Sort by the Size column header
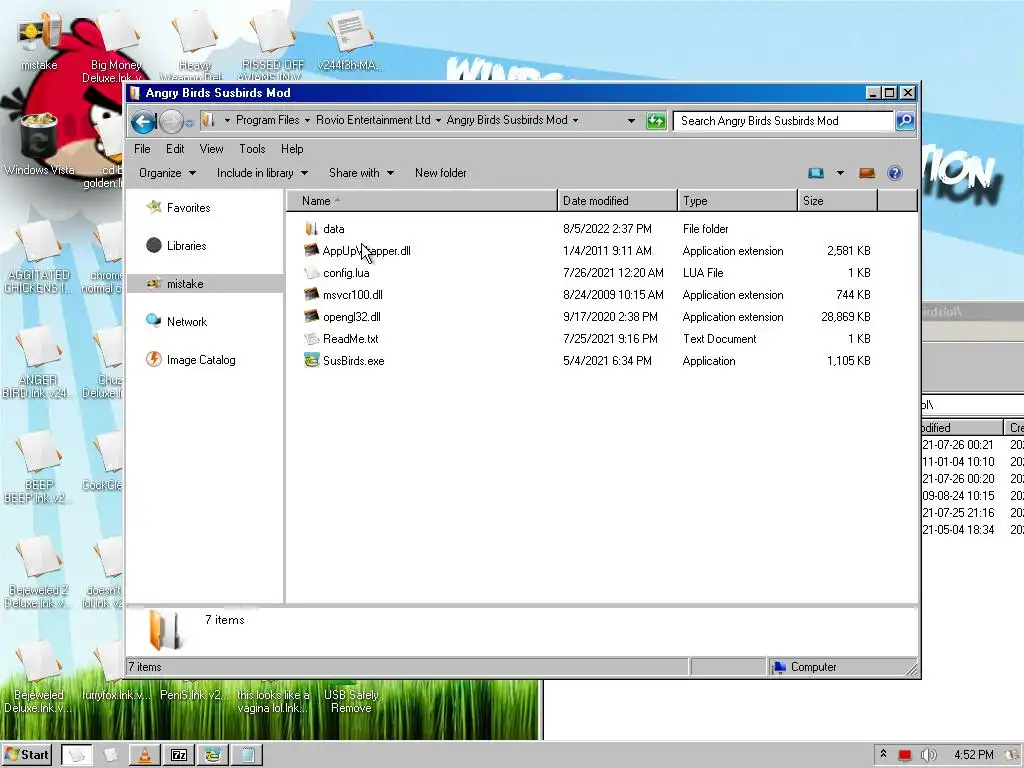Screen dimensions: 1024x768 [x=838, y=200]
